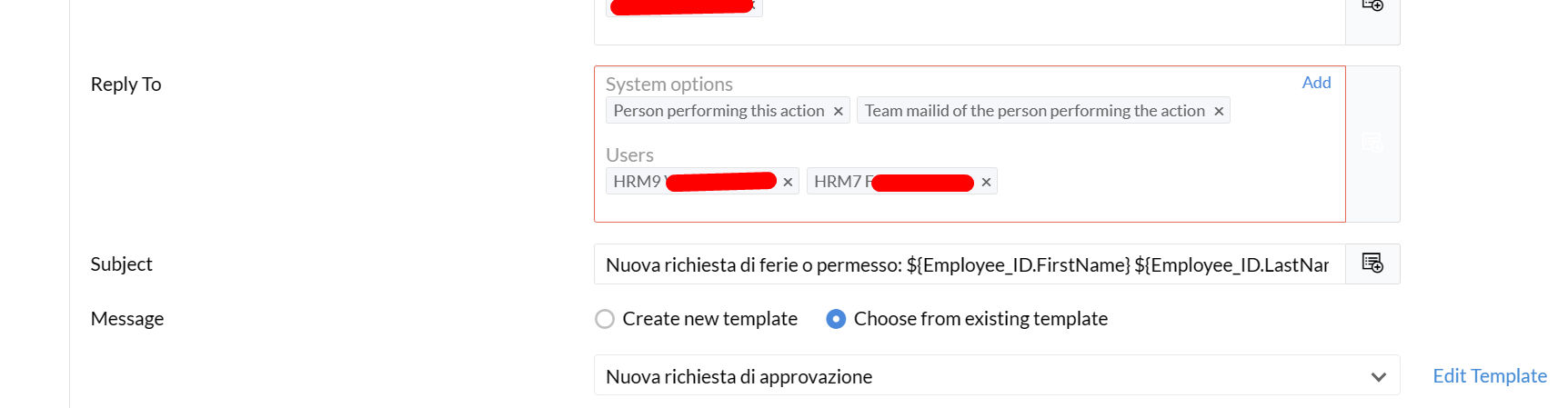Click the merge field icon above Reply To

[x=1372, y=5]
